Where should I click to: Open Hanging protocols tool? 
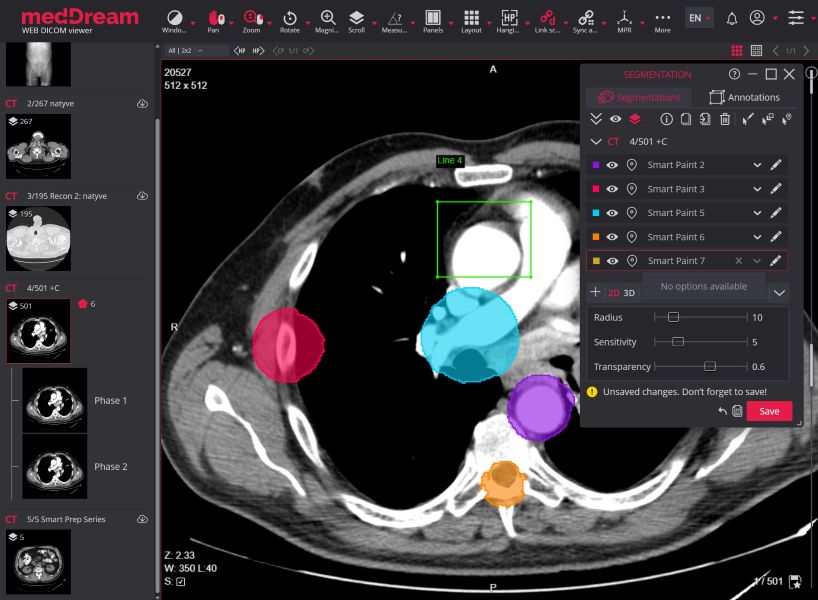[508, 21]
